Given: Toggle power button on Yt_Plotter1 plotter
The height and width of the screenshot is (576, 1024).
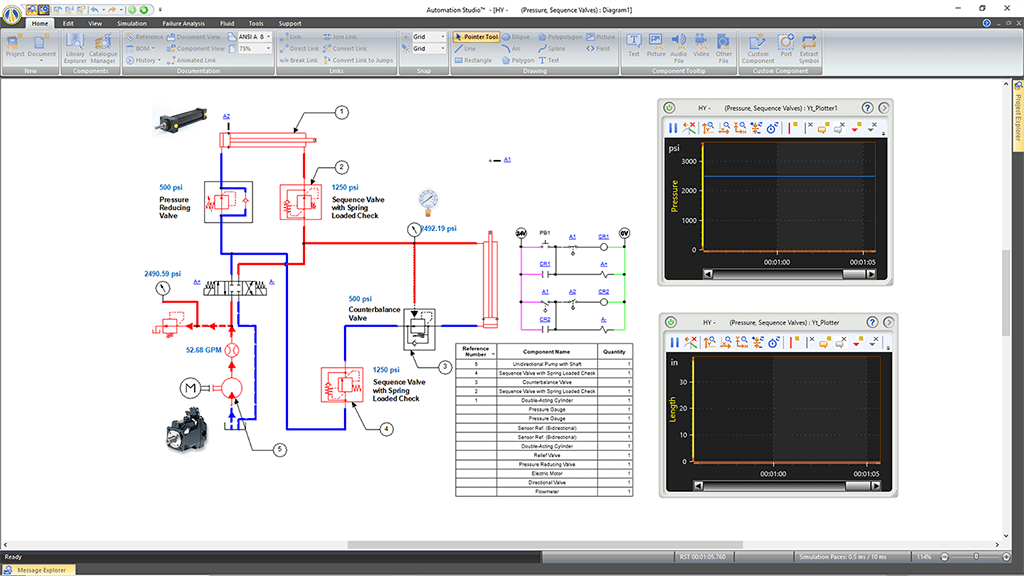Looking at the screenshot, I should pos(669,107).
